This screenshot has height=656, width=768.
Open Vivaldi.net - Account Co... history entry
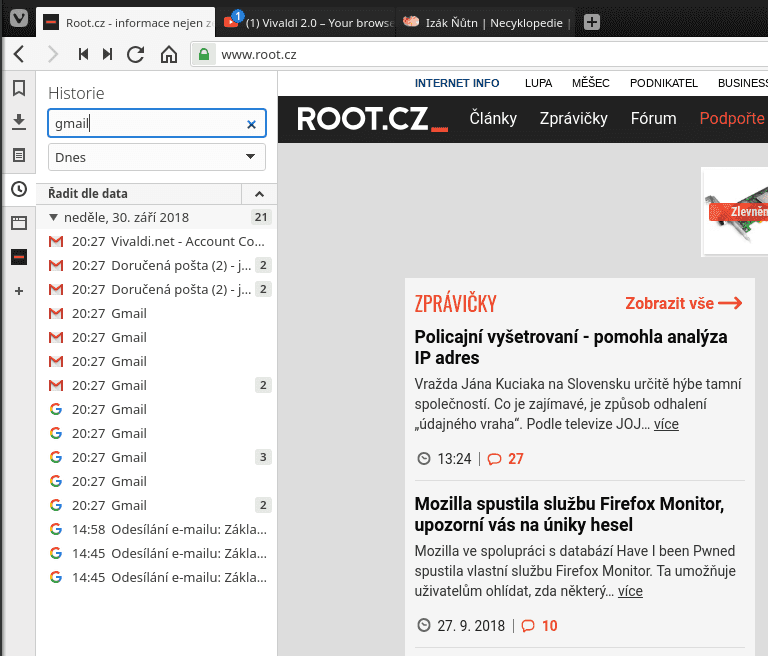[157, 241]
